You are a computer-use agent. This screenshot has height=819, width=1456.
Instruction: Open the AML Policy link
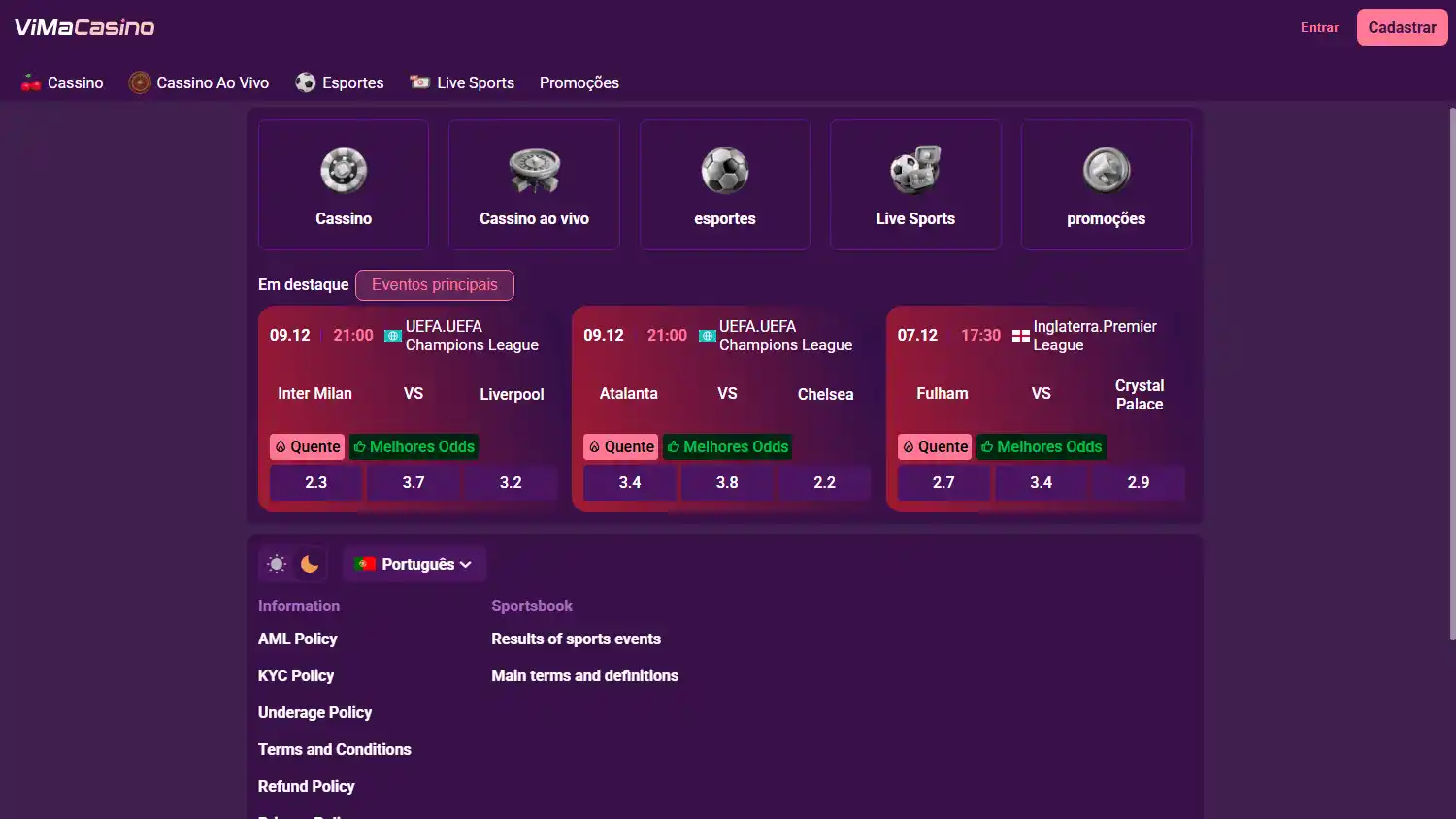298,639
